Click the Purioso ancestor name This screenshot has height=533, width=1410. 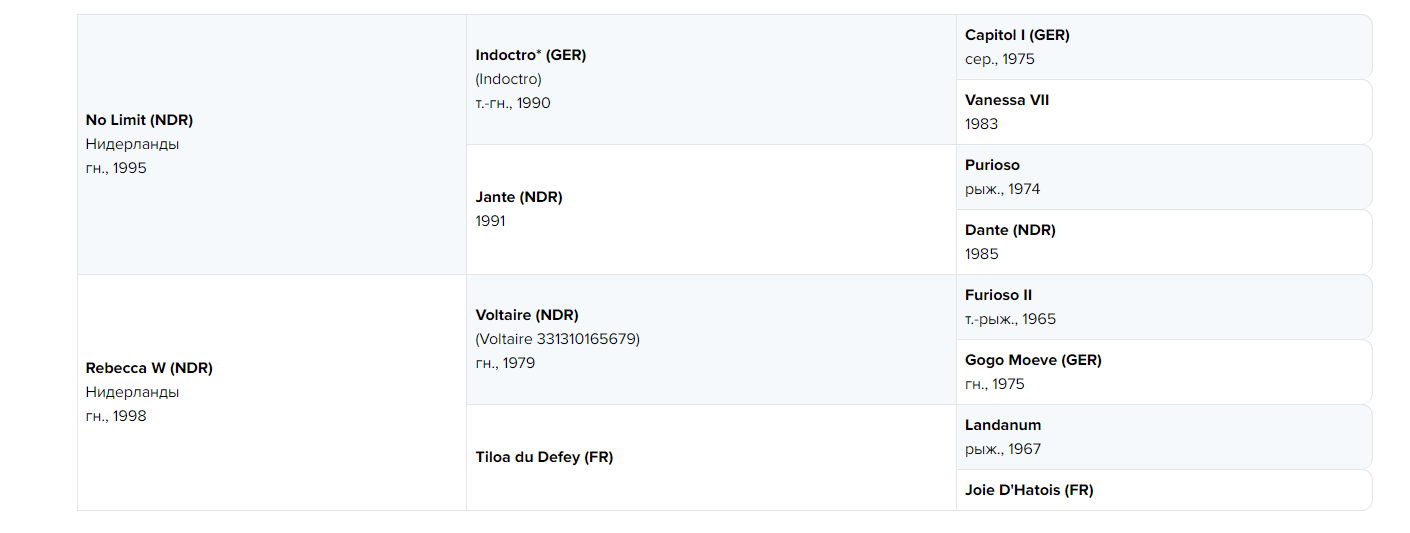point(992,165)
